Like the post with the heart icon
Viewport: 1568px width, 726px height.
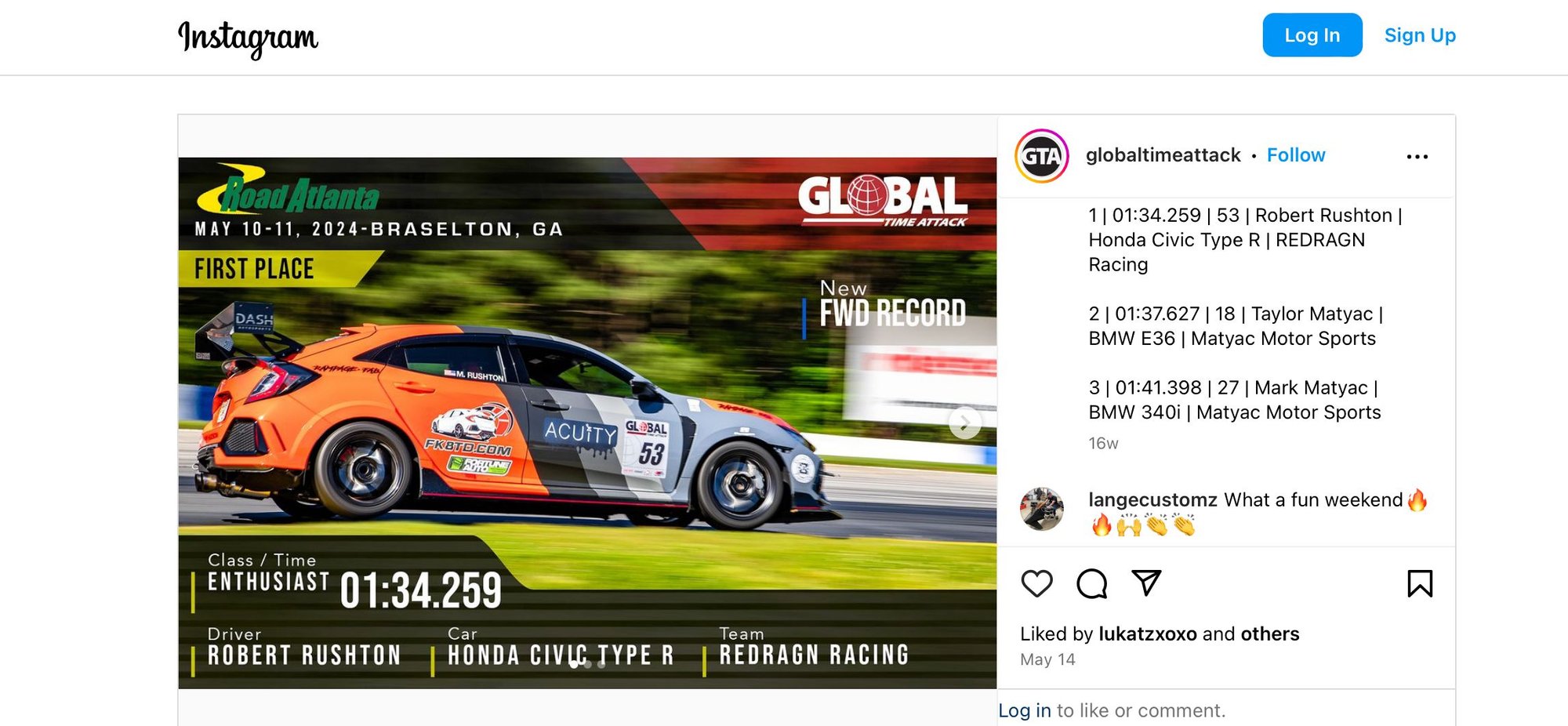[x=1036, y=583]
